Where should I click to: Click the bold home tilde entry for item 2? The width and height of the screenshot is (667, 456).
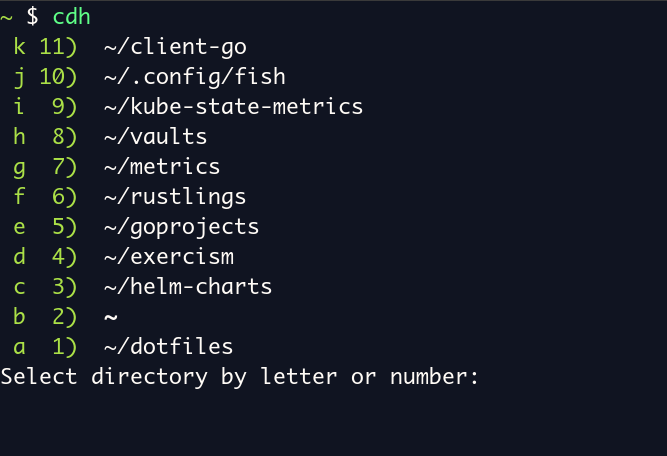coord(110,317)
